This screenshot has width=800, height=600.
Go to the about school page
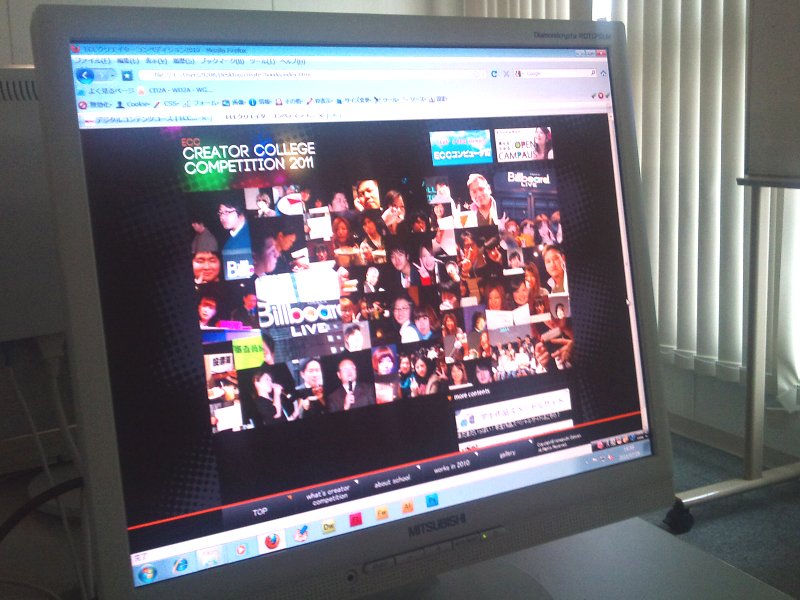click(x=392, y=484)
